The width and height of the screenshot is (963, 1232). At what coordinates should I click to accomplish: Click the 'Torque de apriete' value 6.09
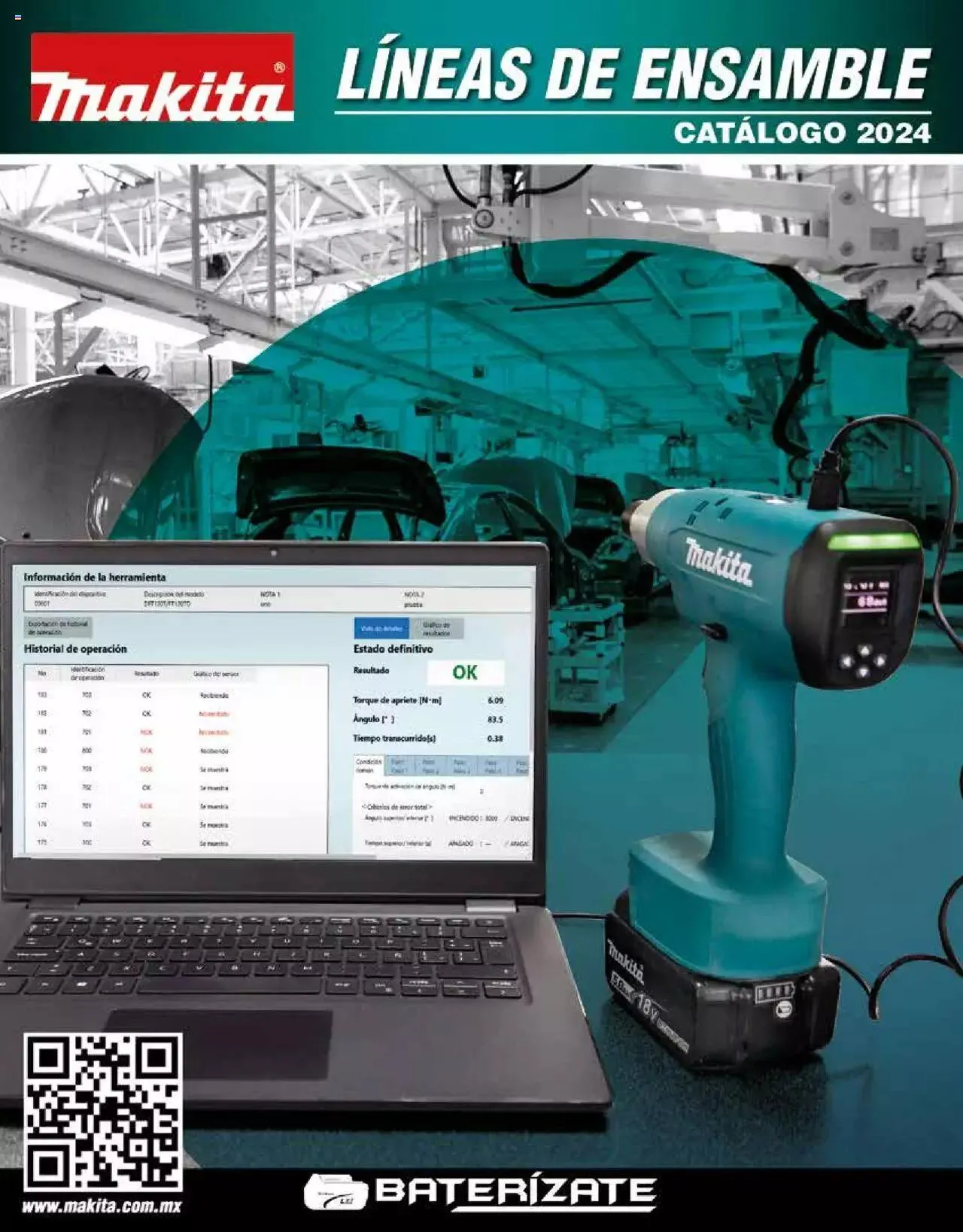(495, 700)
